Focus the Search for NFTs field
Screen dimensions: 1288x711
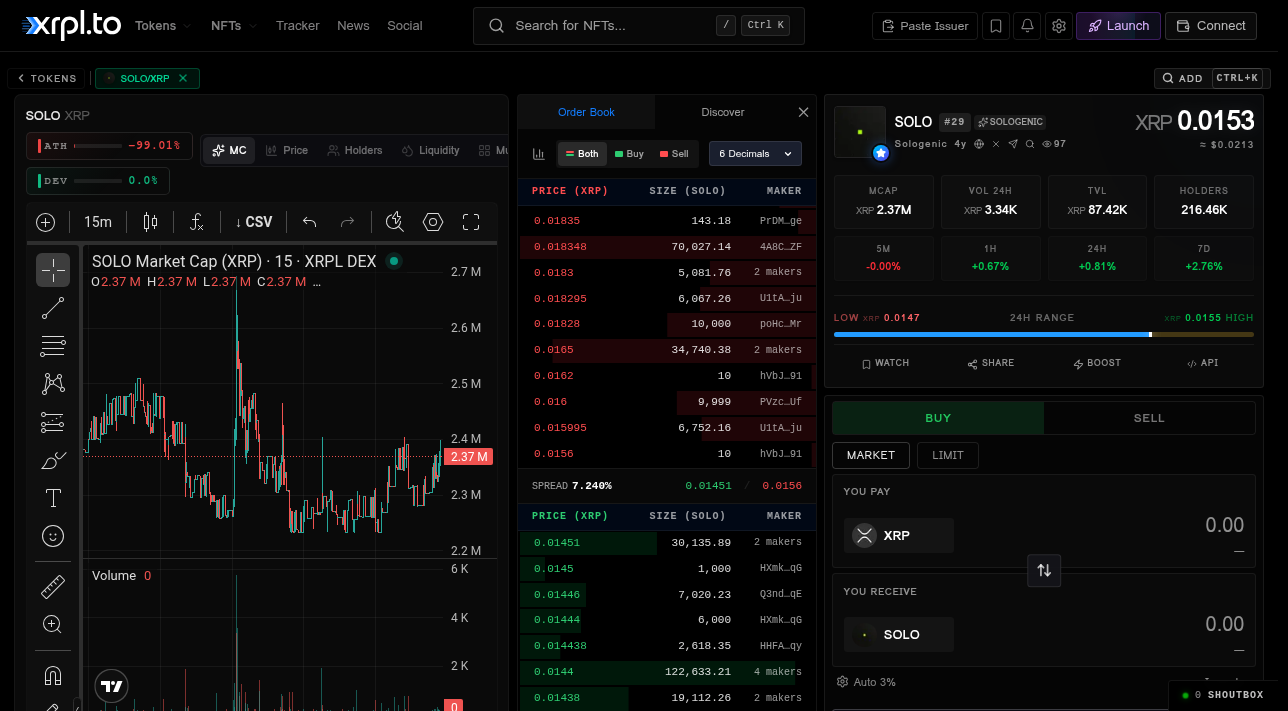pos(639,26)
